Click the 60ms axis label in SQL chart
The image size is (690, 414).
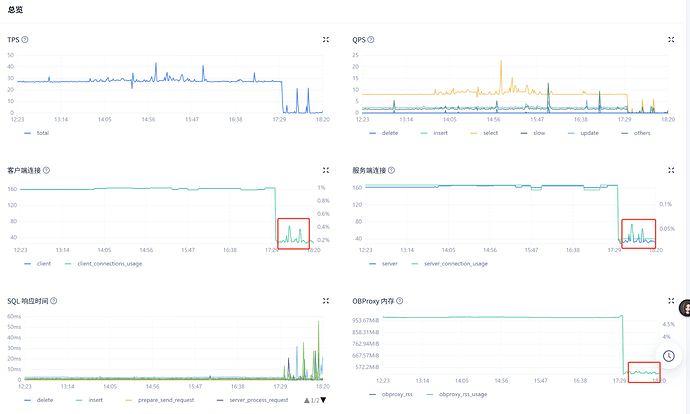point(14,316)
